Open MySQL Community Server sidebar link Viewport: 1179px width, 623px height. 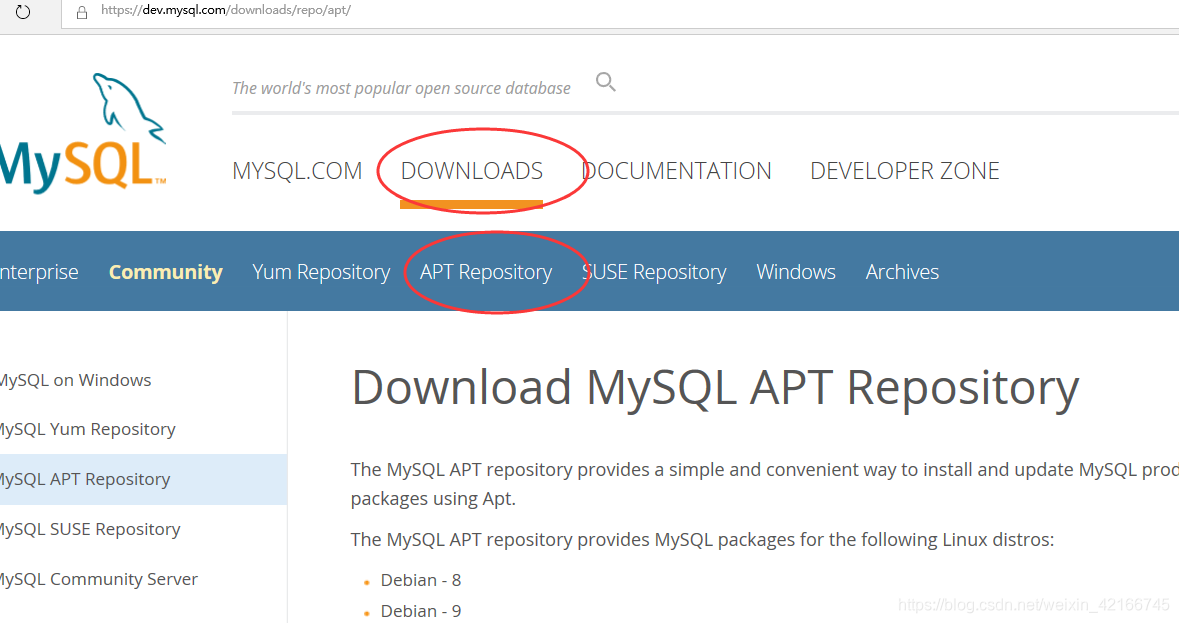99,579
